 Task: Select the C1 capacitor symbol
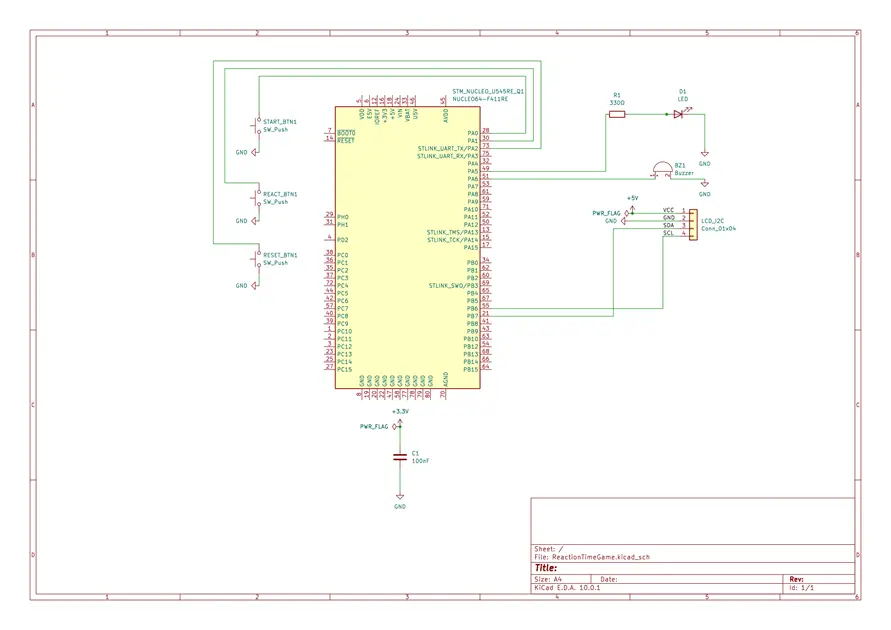click(400, 456)
